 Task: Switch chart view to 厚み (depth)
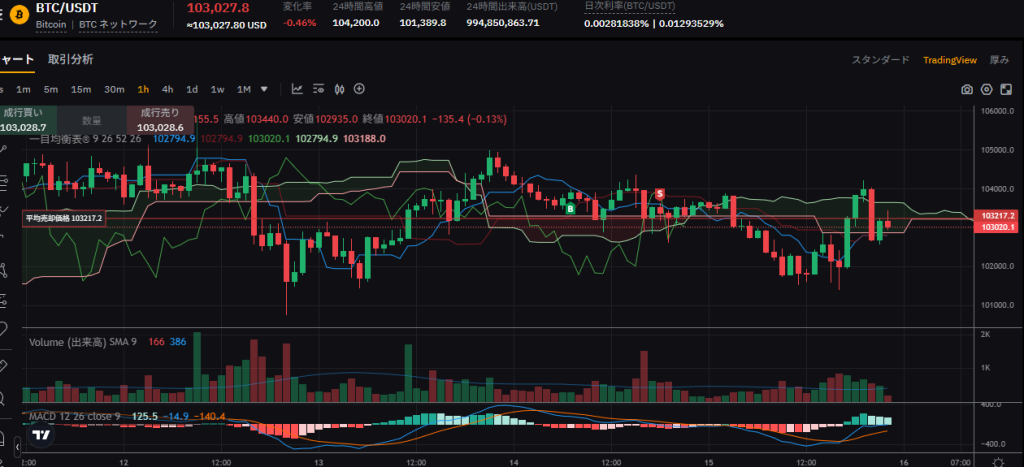[x=1000, y=60]
